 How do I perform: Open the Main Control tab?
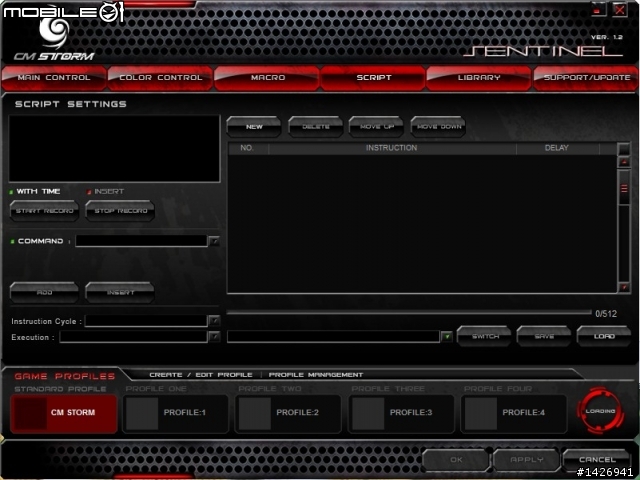click(53, 78)
